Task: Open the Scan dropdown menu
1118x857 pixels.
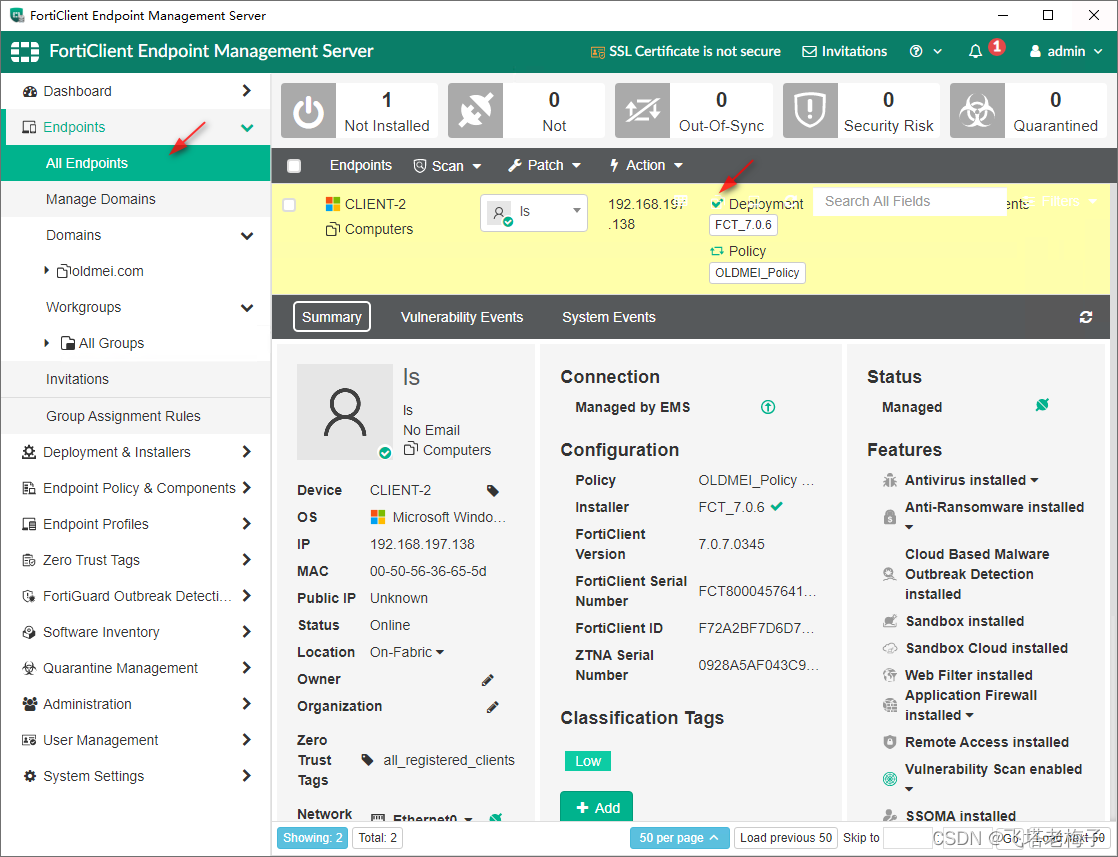Action: point(448,165)
